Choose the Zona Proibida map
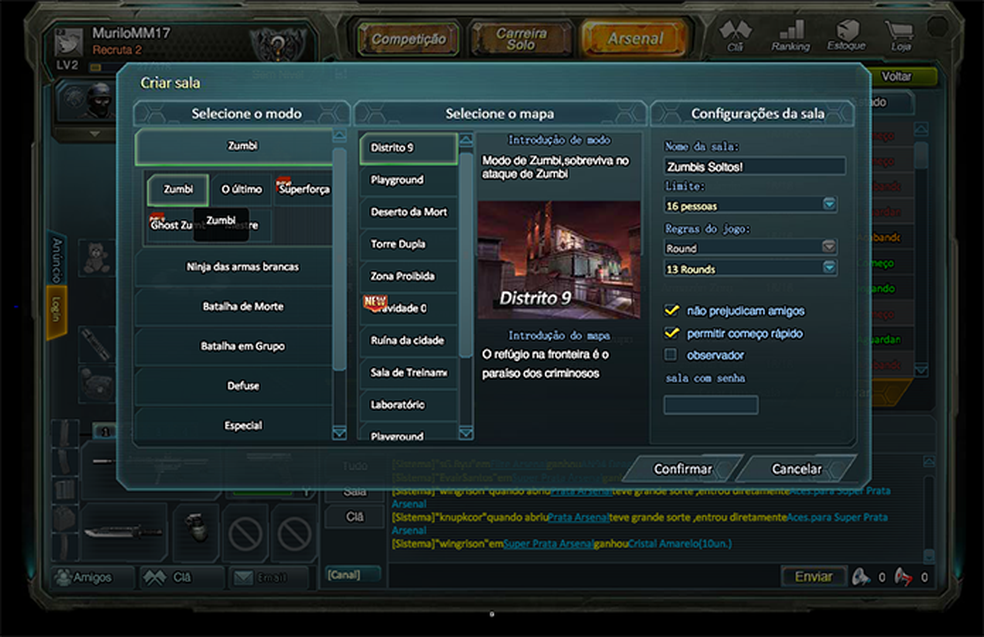 (409, 276)
